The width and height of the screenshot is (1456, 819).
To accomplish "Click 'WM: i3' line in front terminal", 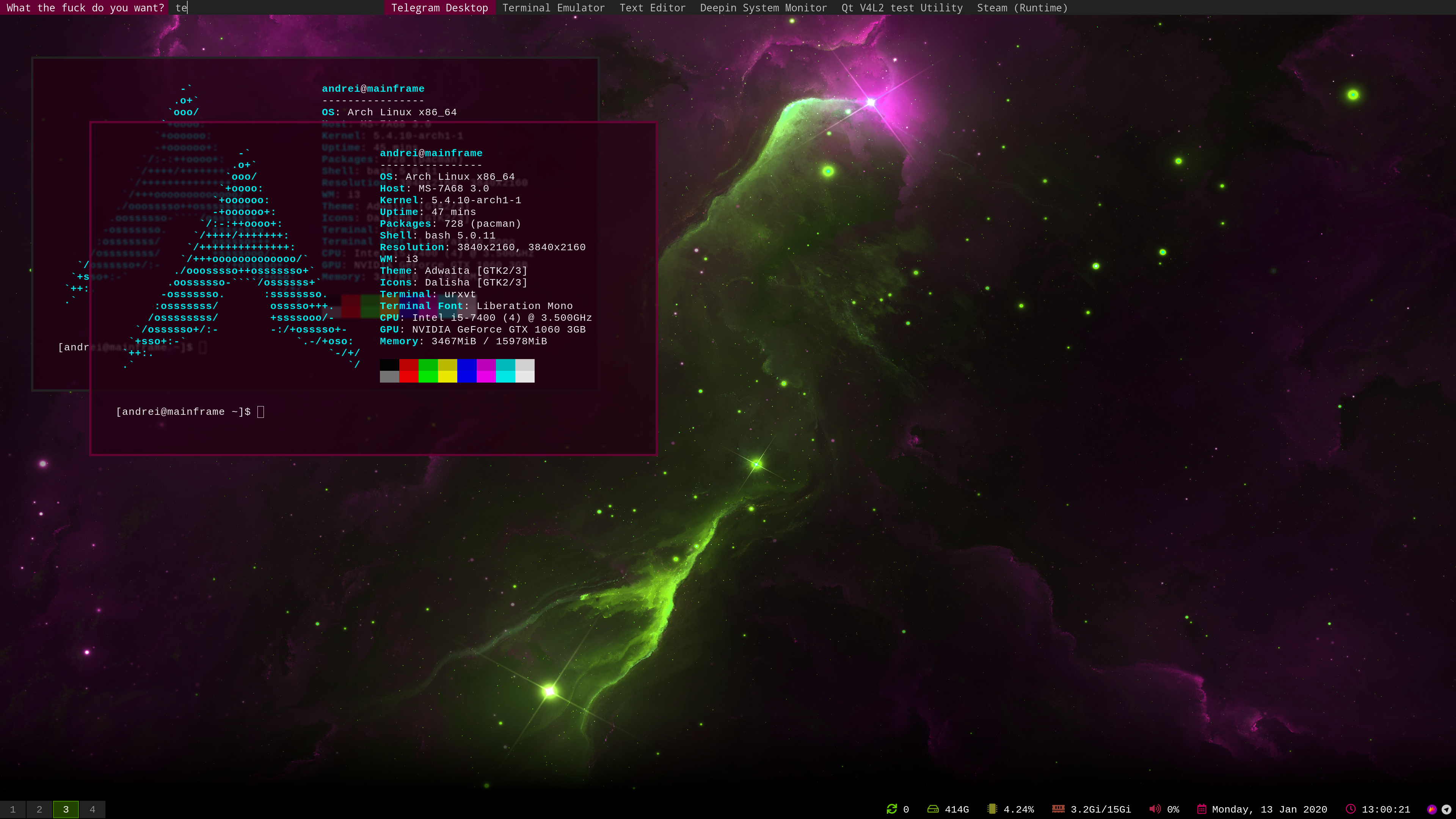I will click(x=399, y=259).
